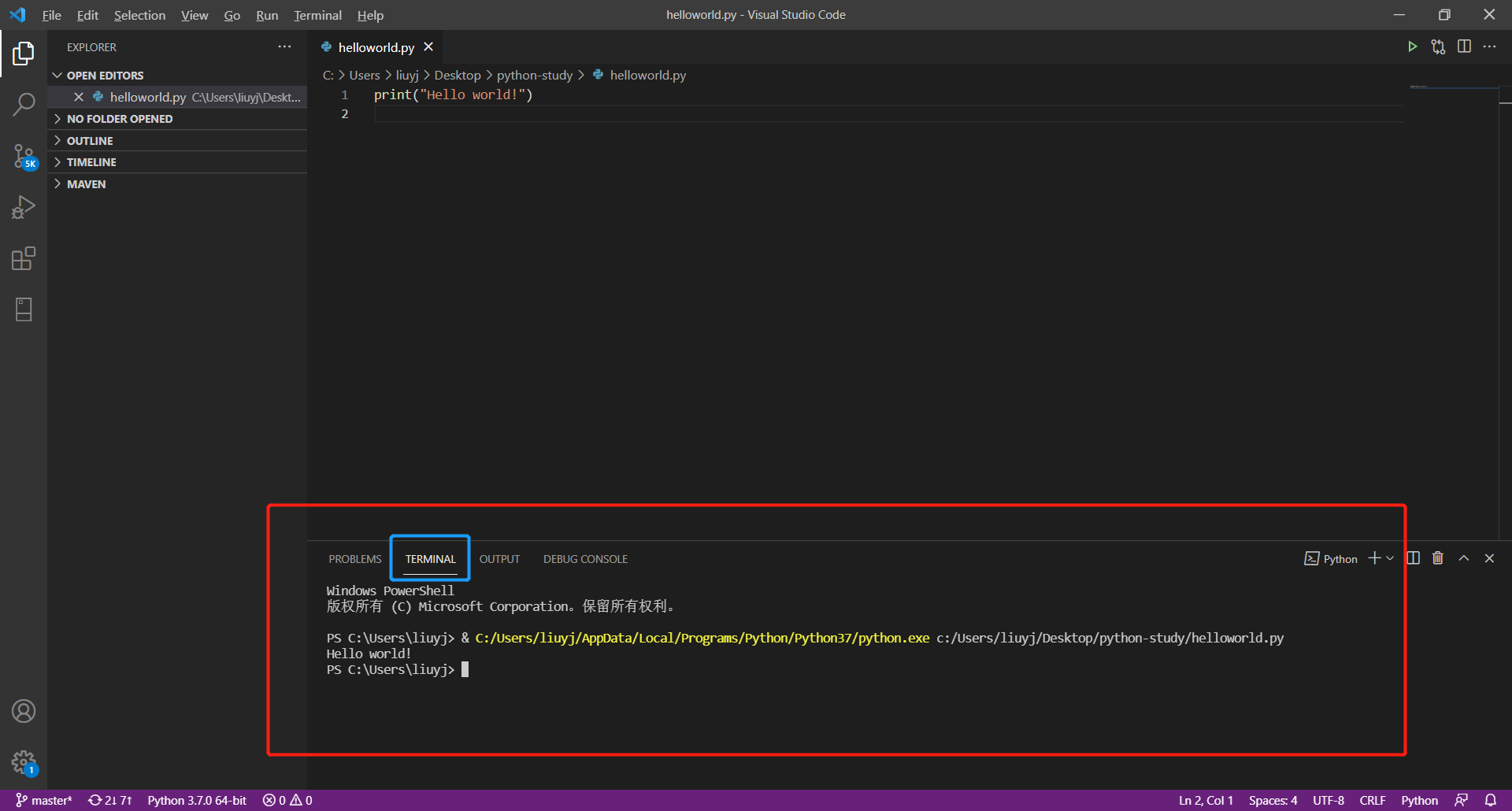Switch to the Terminal tab
1512x811 pixels.
(x=430, y=559)
